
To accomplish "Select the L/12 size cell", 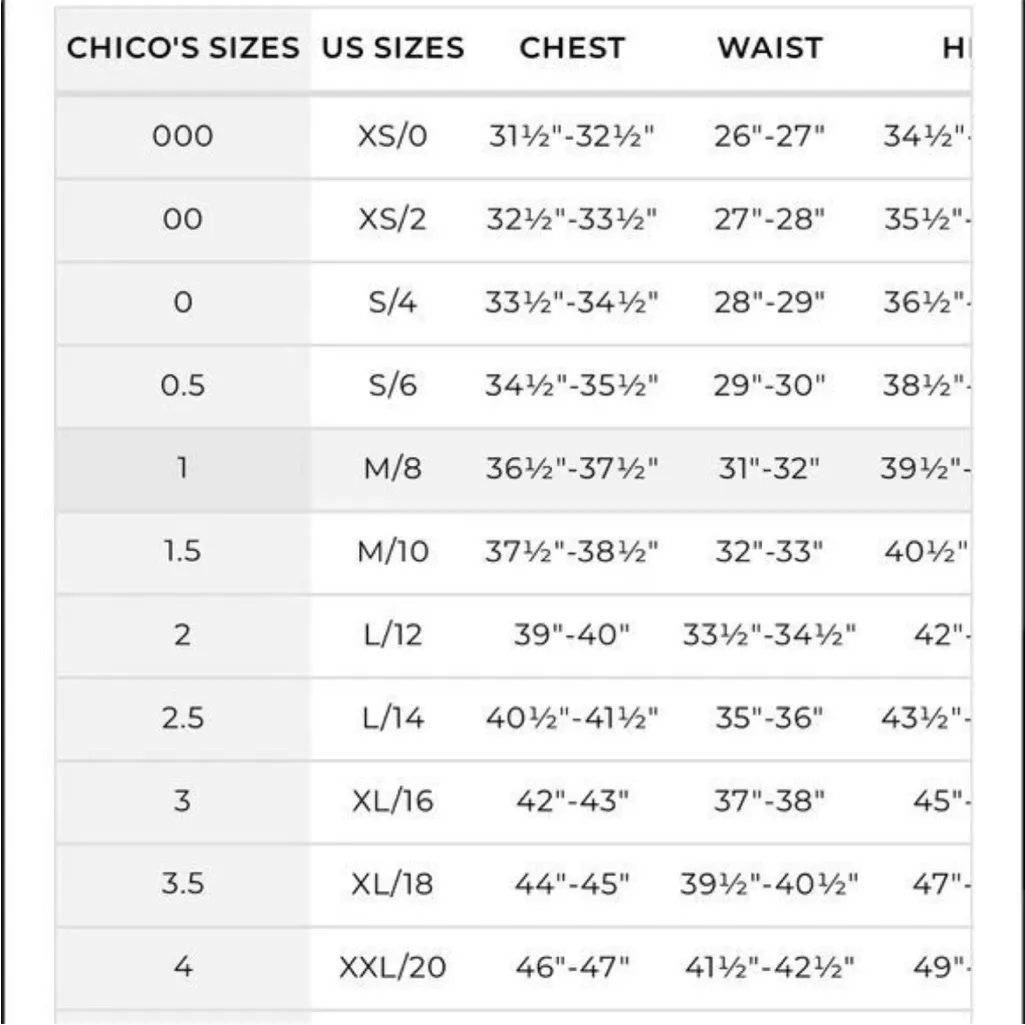I will tap(393, 634).
